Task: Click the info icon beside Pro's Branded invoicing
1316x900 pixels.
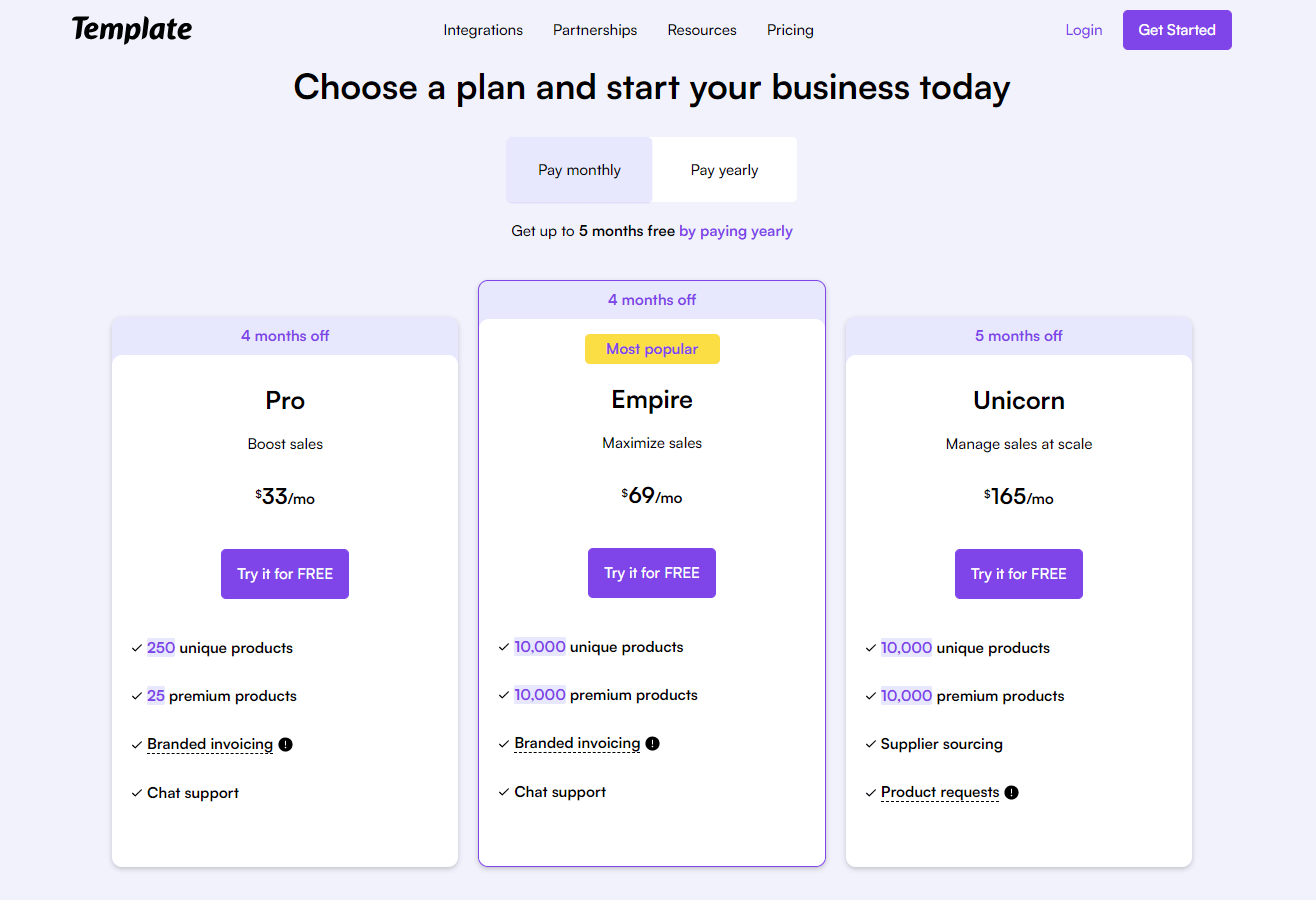Action: pos(285,744)
